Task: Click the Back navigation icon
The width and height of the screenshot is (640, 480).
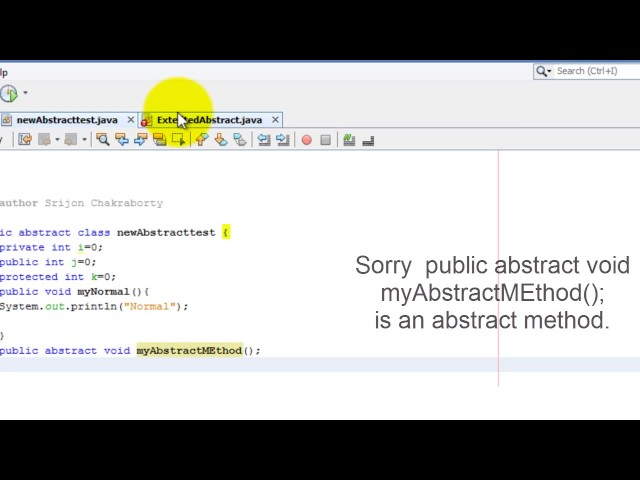Action: 44,140
